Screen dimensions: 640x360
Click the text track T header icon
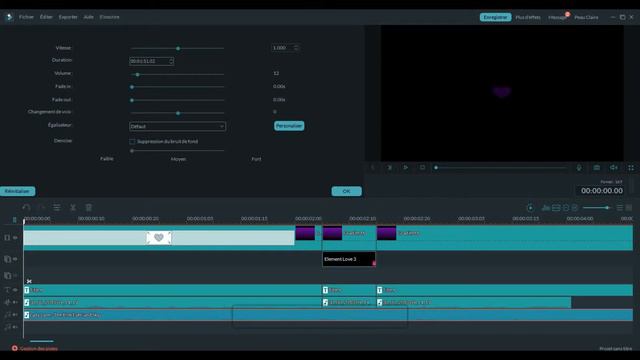[7, 290]
